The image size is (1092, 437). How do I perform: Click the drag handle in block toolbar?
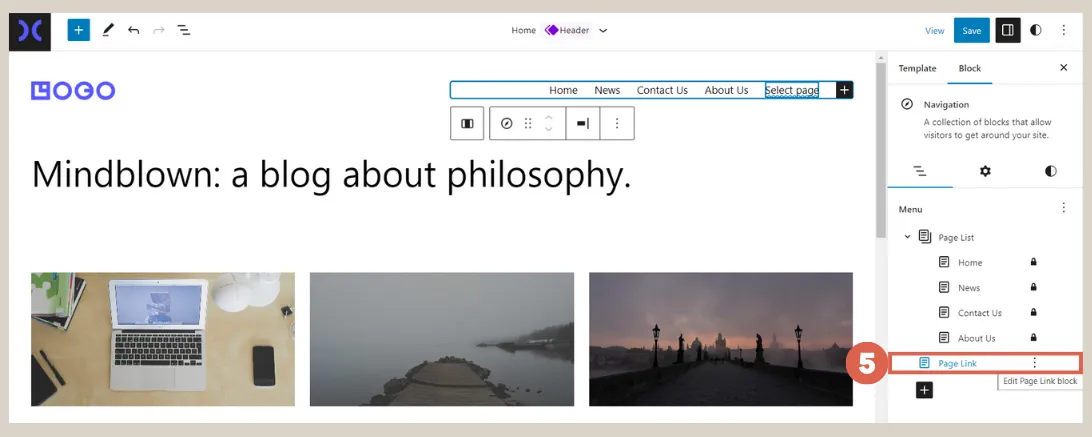(528, 123)
